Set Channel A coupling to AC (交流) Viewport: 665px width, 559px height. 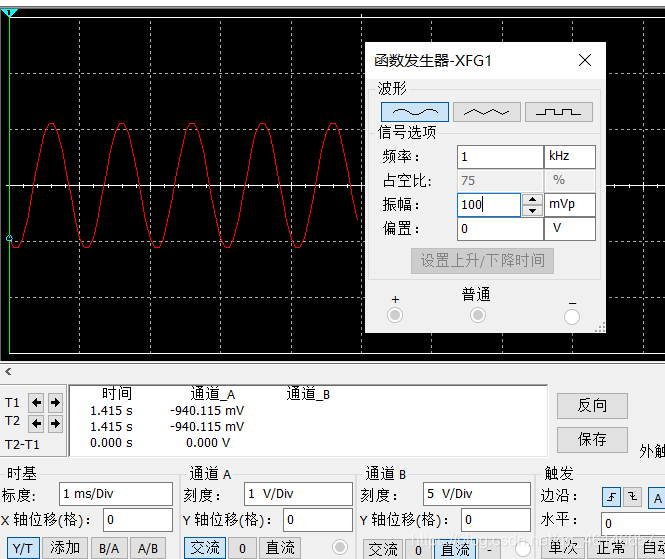click(x=205, y=548)
